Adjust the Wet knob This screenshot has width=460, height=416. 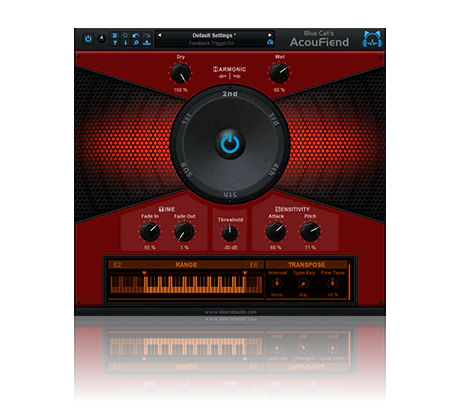(279, 73)
